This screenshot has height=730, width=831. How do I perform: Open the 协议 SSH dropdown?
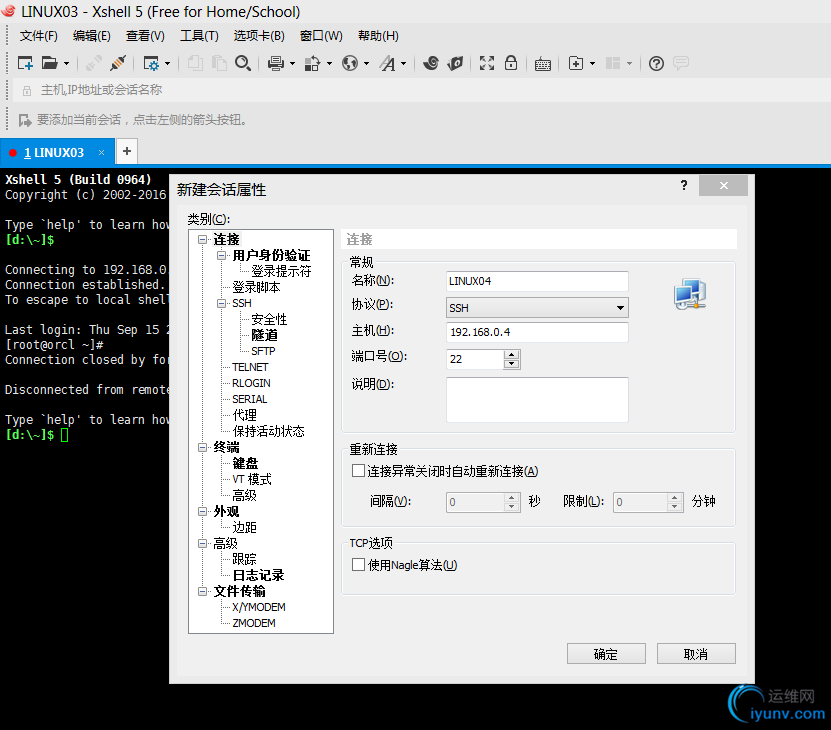(537, 307)
